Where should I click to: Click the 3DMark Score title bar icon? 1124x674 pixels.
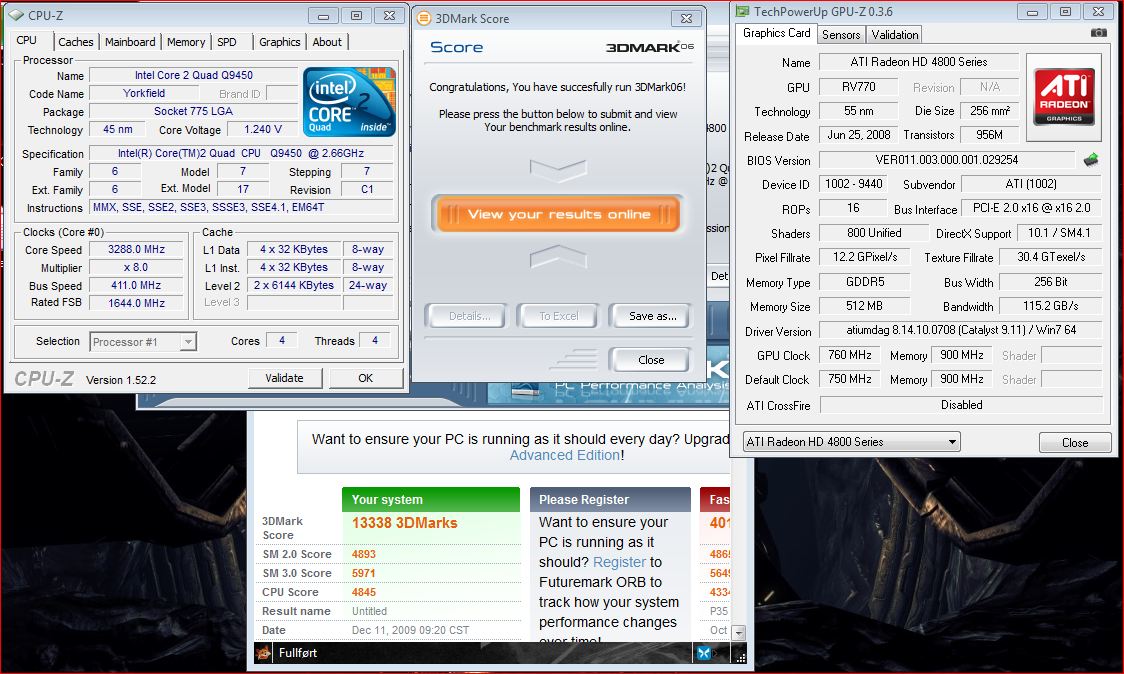tap(424, 18)
